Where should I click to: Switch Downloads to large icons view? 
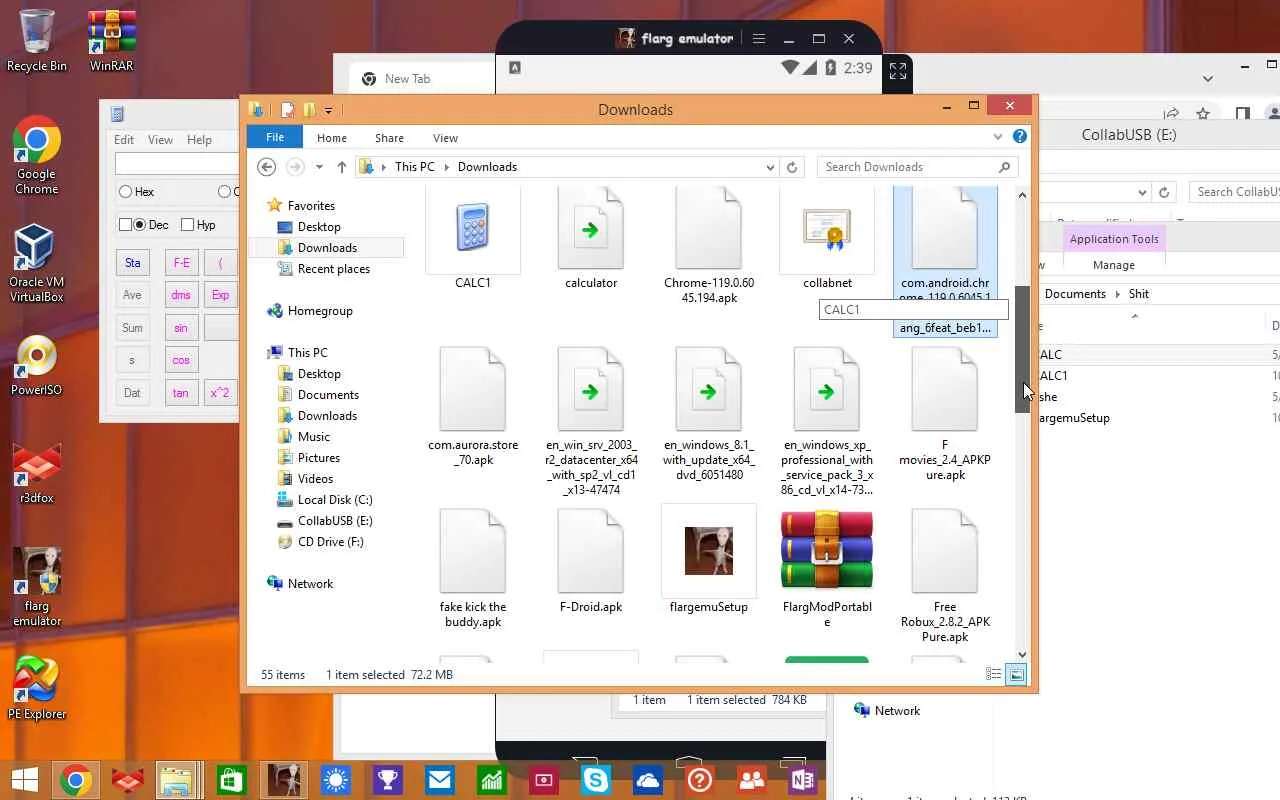pyautogui.click(x=1016, y=675)
